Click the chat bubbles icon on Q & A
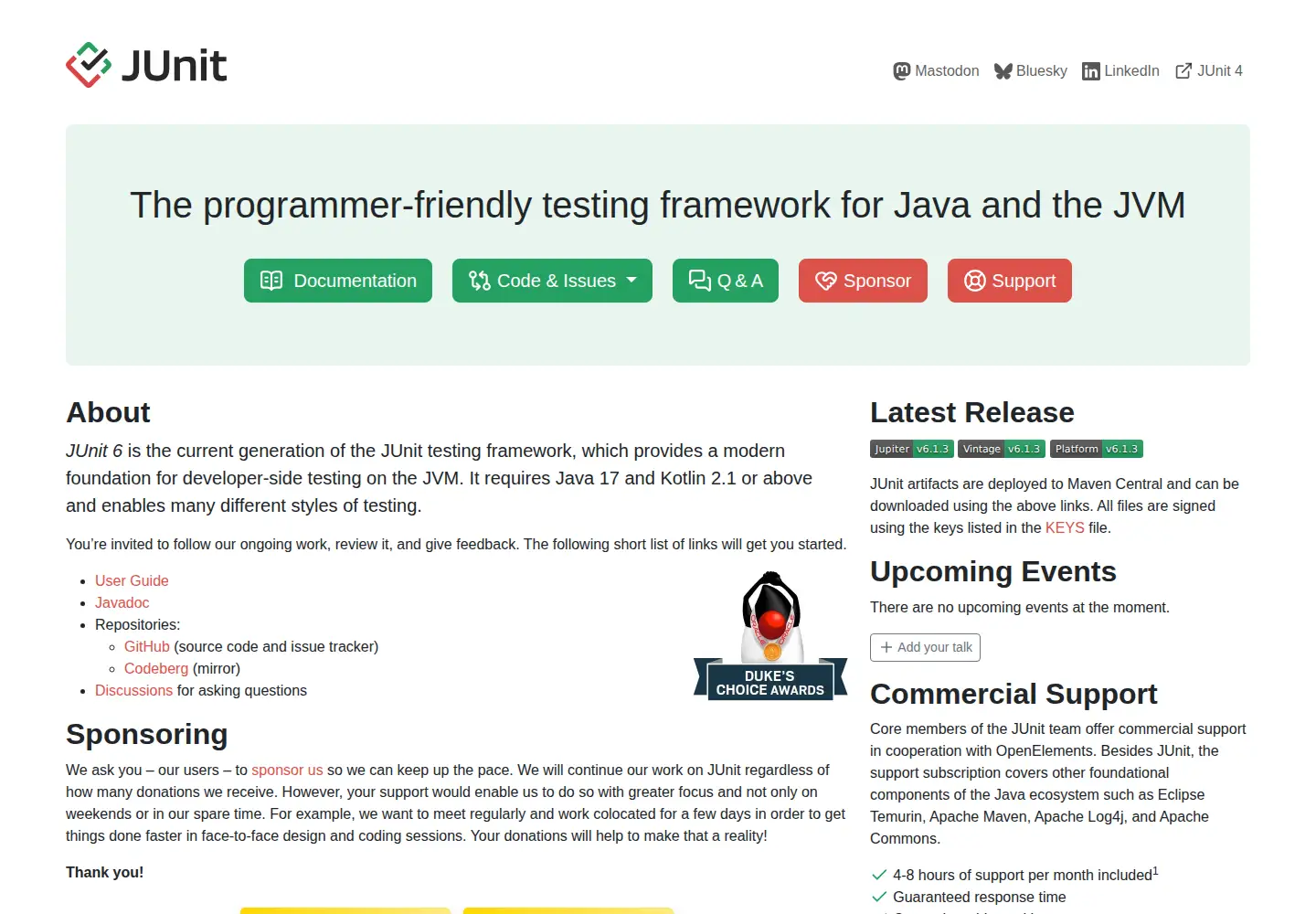The image size is (1316, 914). (x=700, y=281)
